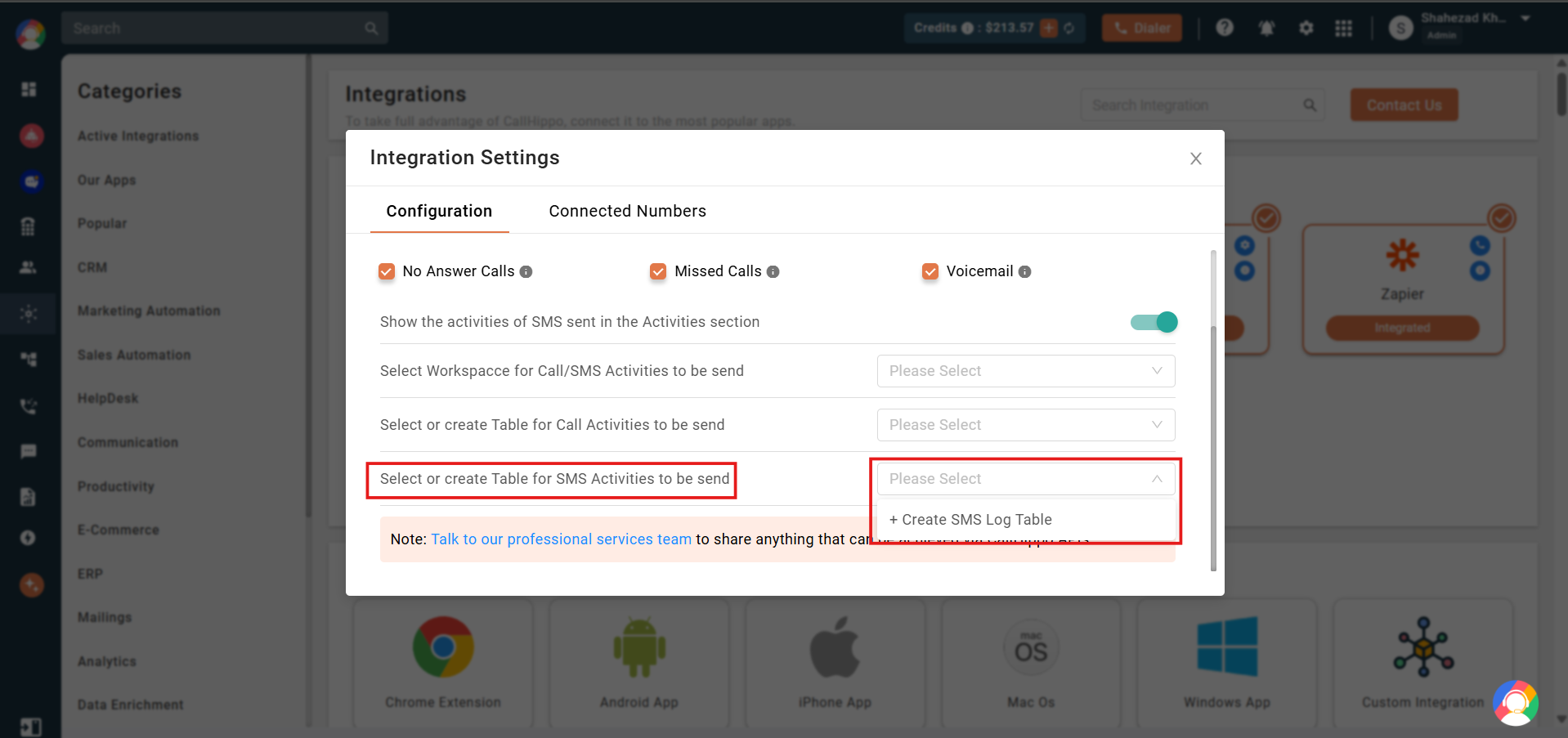Select ERP category
Screen dimensions: 1568x738
pos(90,574)
